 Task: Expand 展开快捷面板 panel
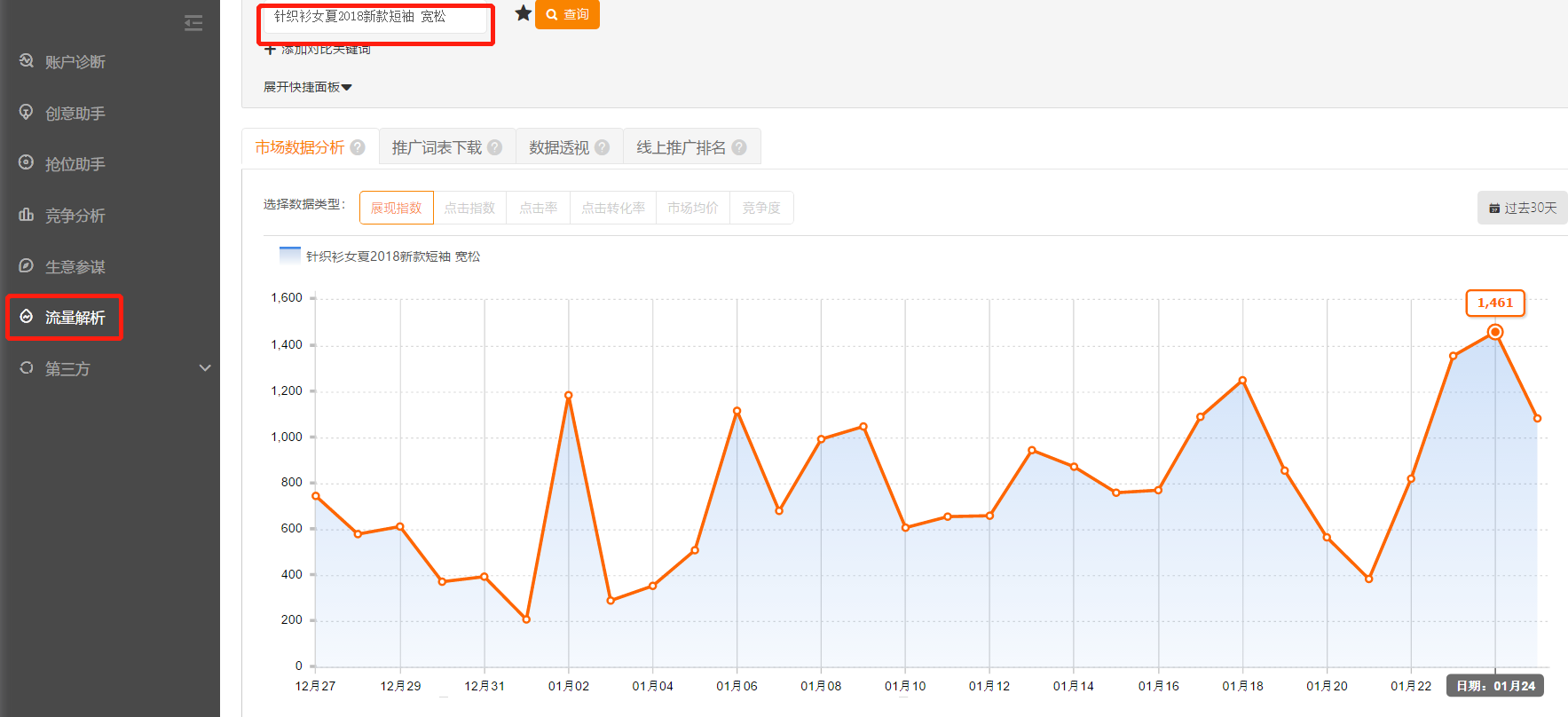pyautogui.click(x=307, y=87)
